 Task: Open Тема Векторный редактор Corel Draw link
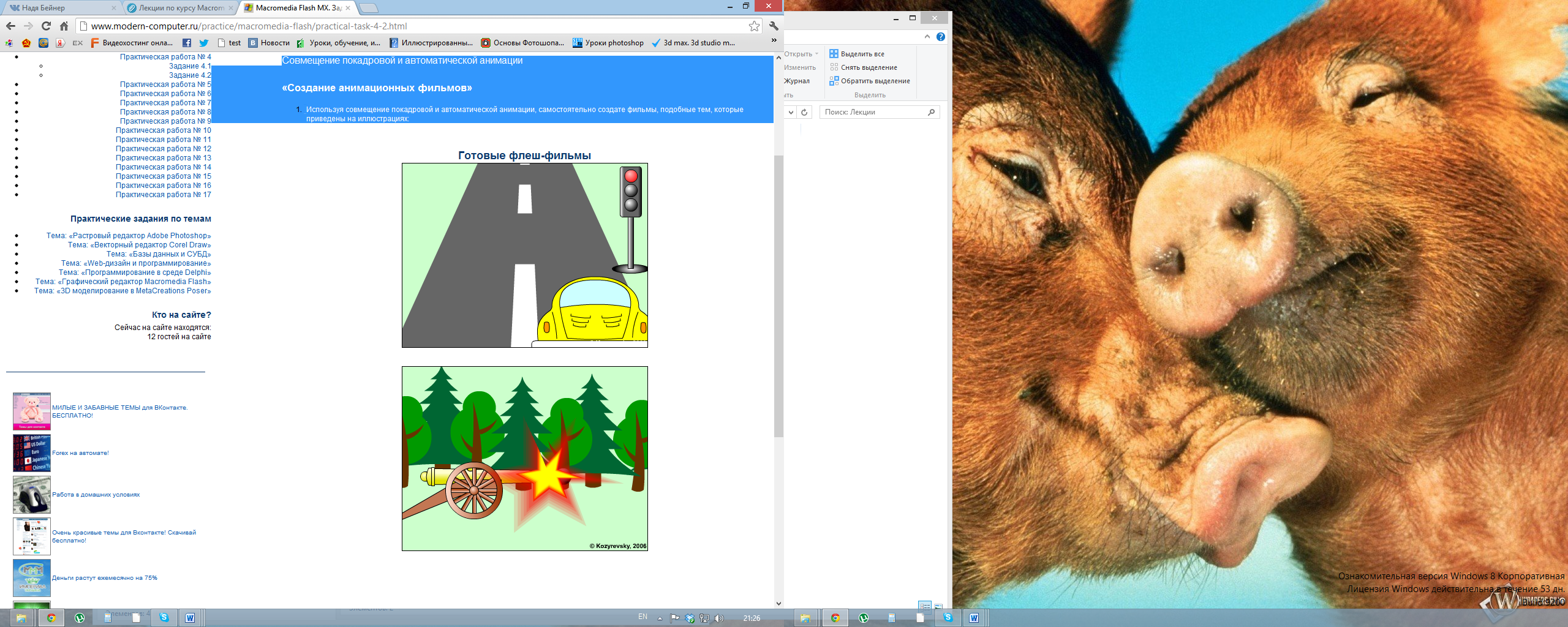click(x=140, y=245)
